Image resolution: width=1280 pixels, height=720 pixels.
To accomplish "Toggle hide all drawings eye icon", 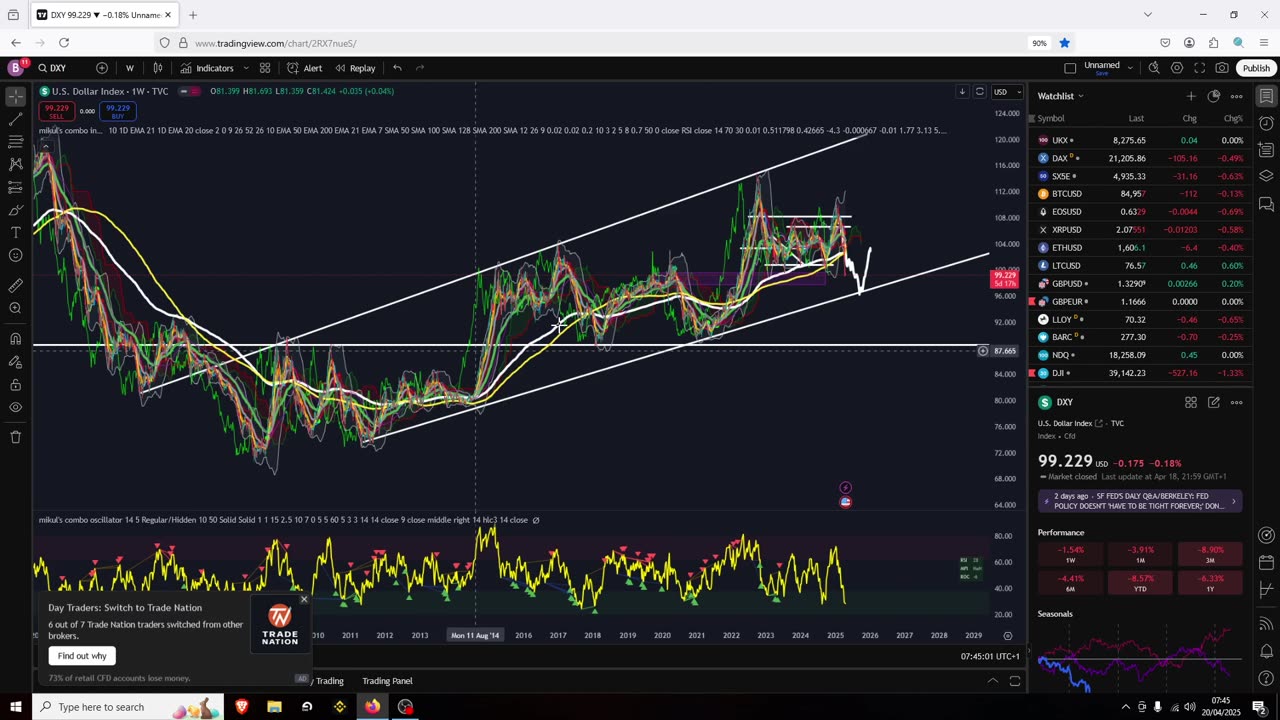I will 15,407.
